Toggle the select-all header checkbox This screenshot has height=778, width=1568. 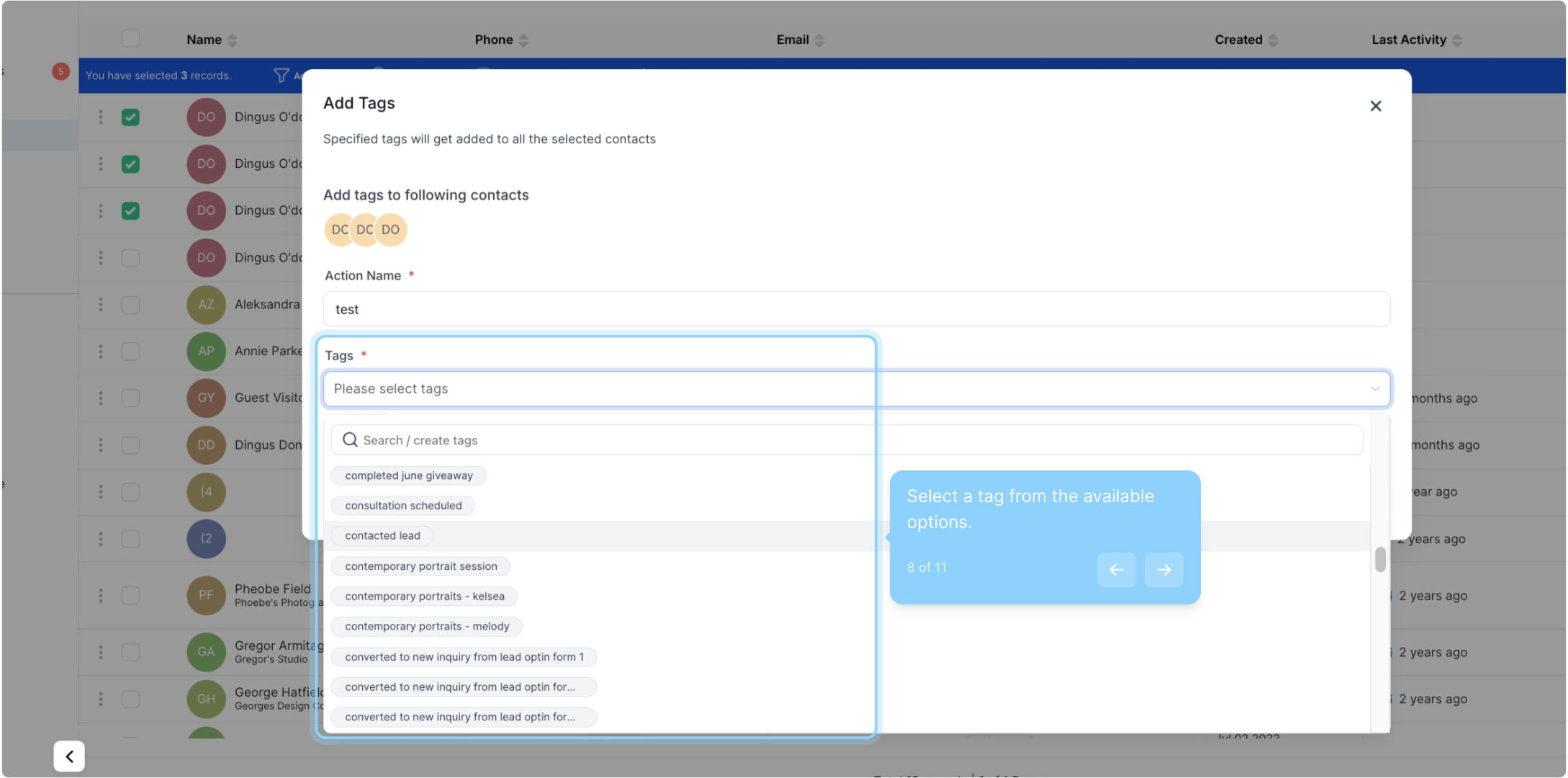click(x=130, y=39)
